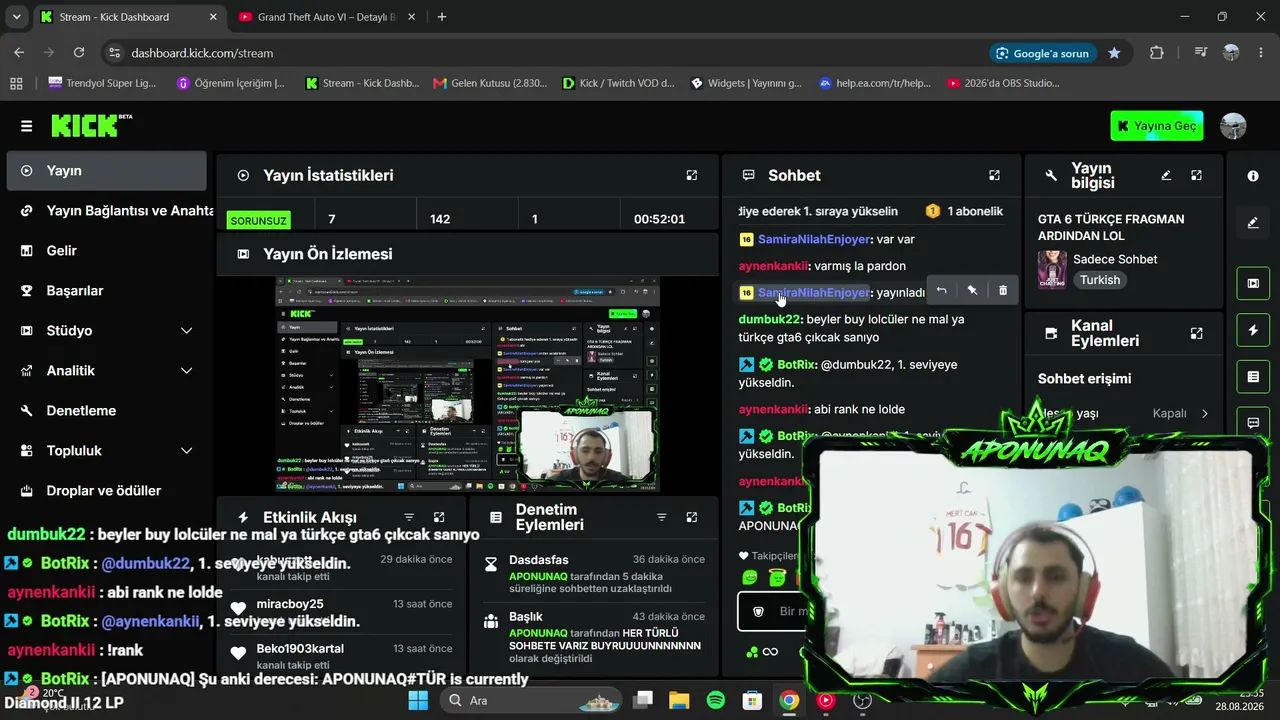The image size is (1280, 720).
Task: Reload the current page
Action: [x=78, y=53]
